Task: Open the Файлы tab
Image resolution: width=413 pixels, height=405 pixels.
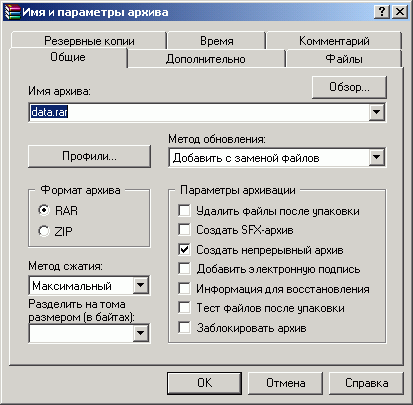Action: pos(344,59)
